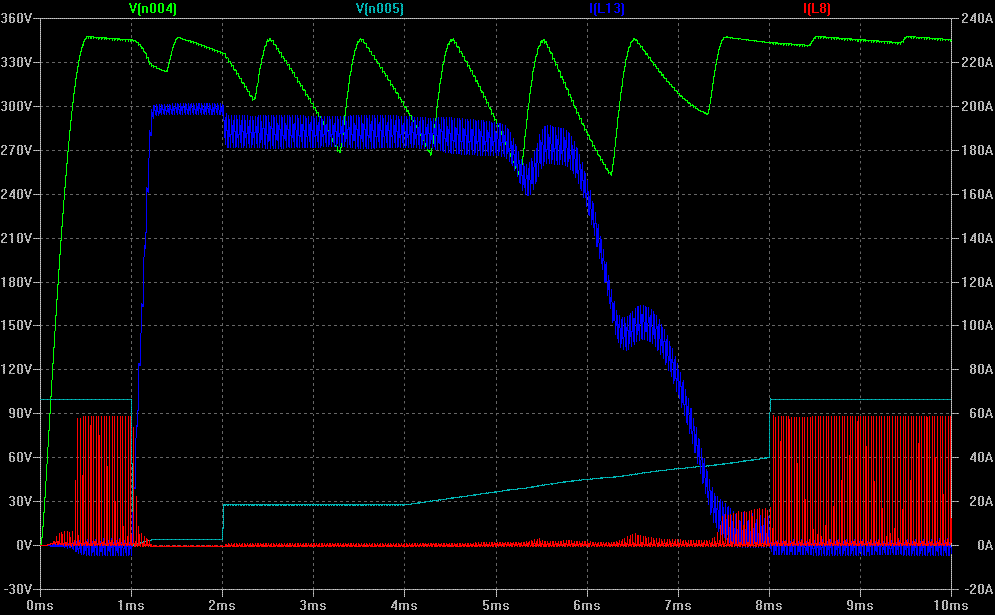Click the 3ms time axis label
The height and width of the screenshot is (615, 995).
point(313,605)
